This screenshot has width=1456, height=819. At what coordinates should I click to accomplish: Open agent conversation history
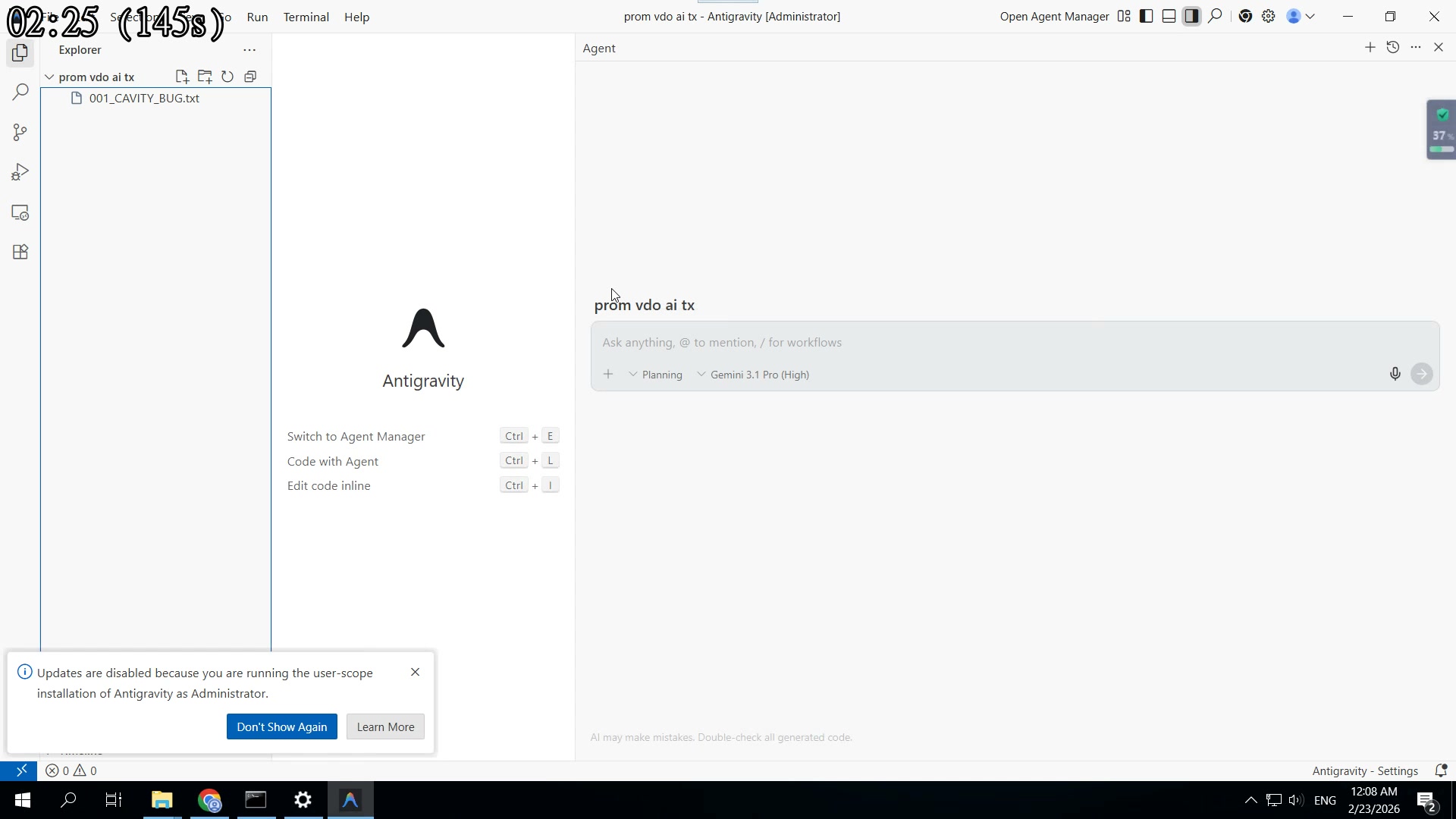click(1393, 47)
